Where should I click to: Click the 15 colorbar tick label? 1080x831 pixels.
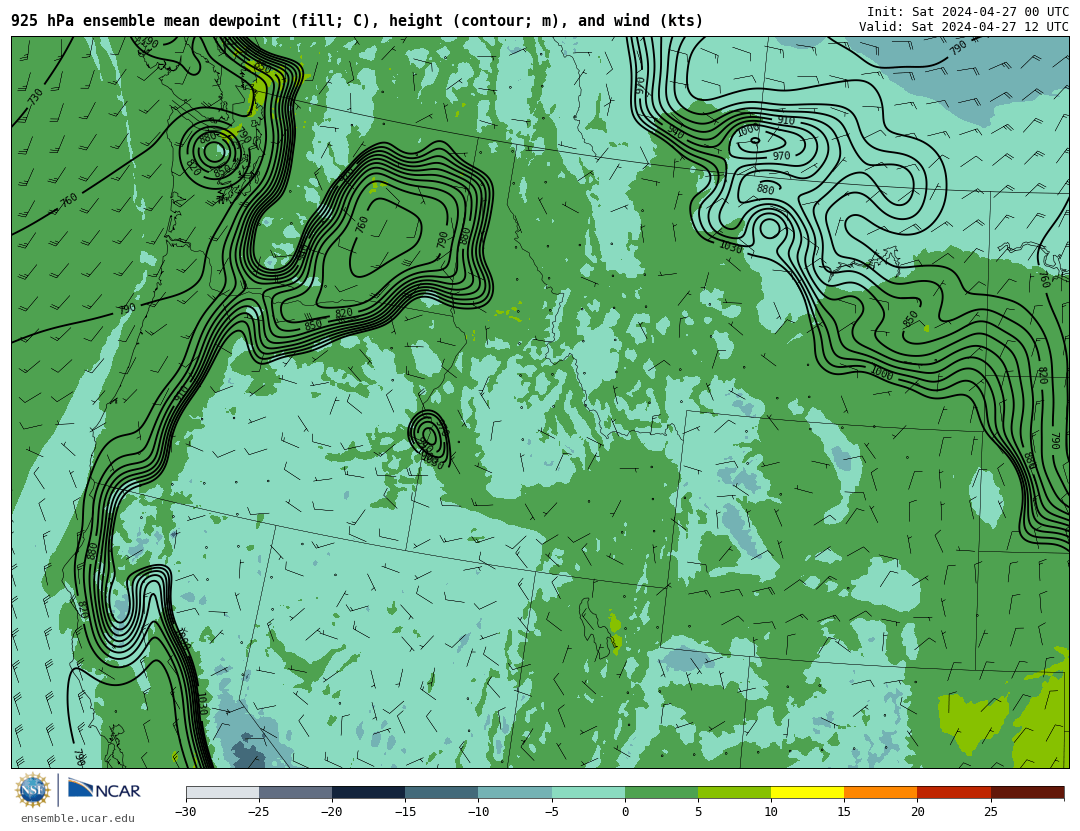click(x=844, y=812)
